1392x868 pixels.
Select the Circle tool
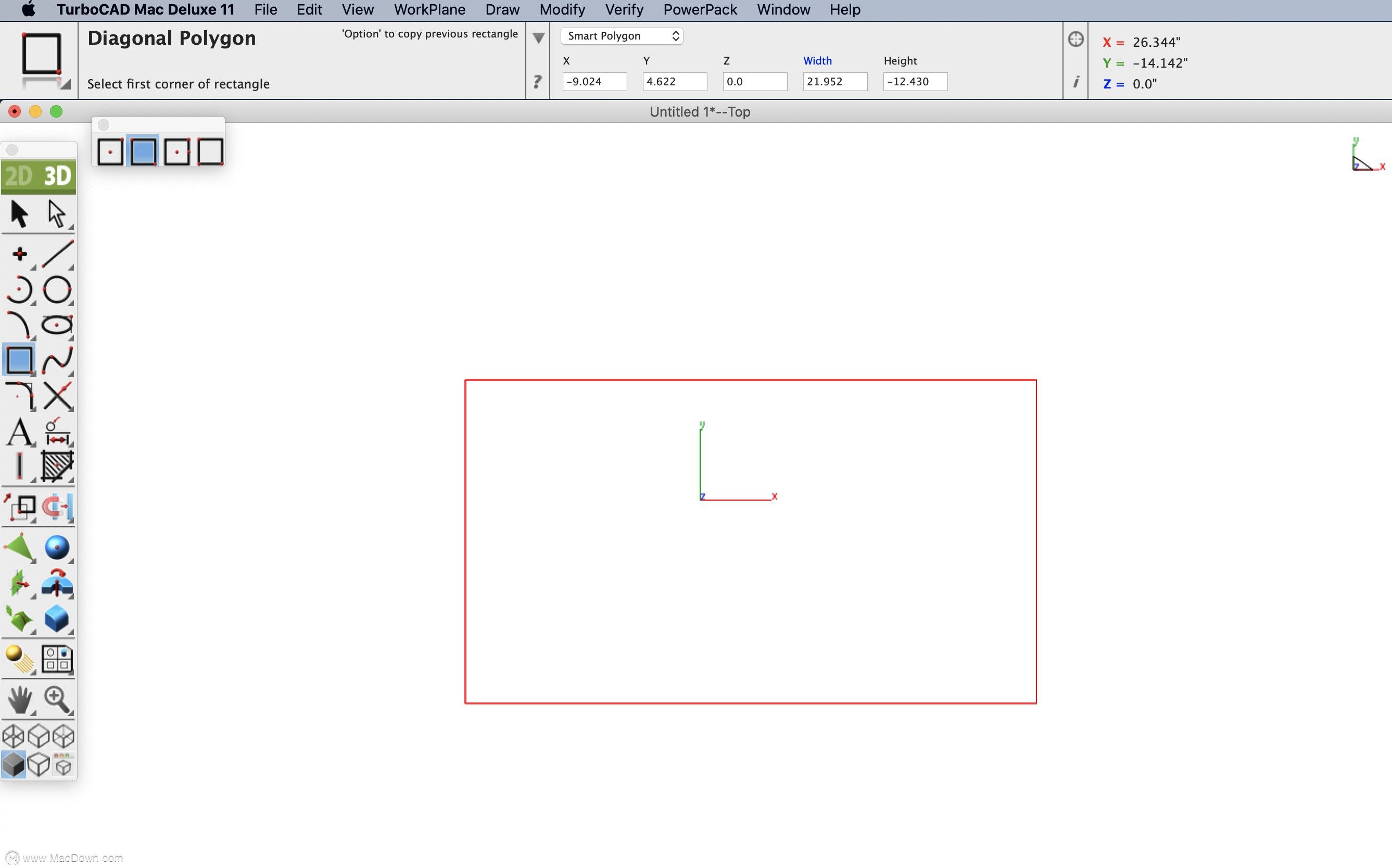point(57,289)
